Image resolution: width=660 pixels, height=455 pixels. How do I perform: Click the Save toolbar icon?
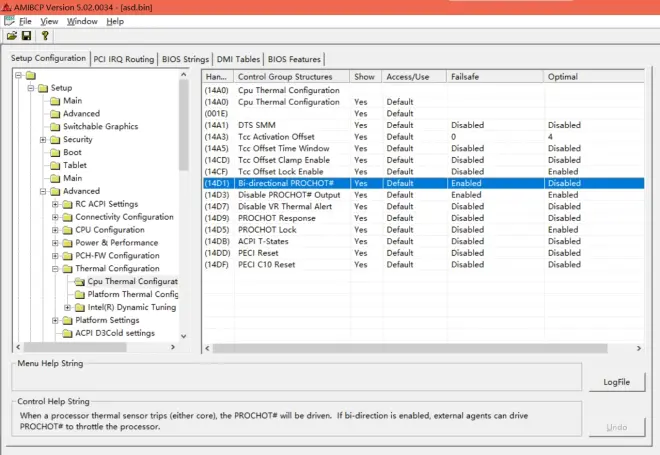click(x=27, y=36)
